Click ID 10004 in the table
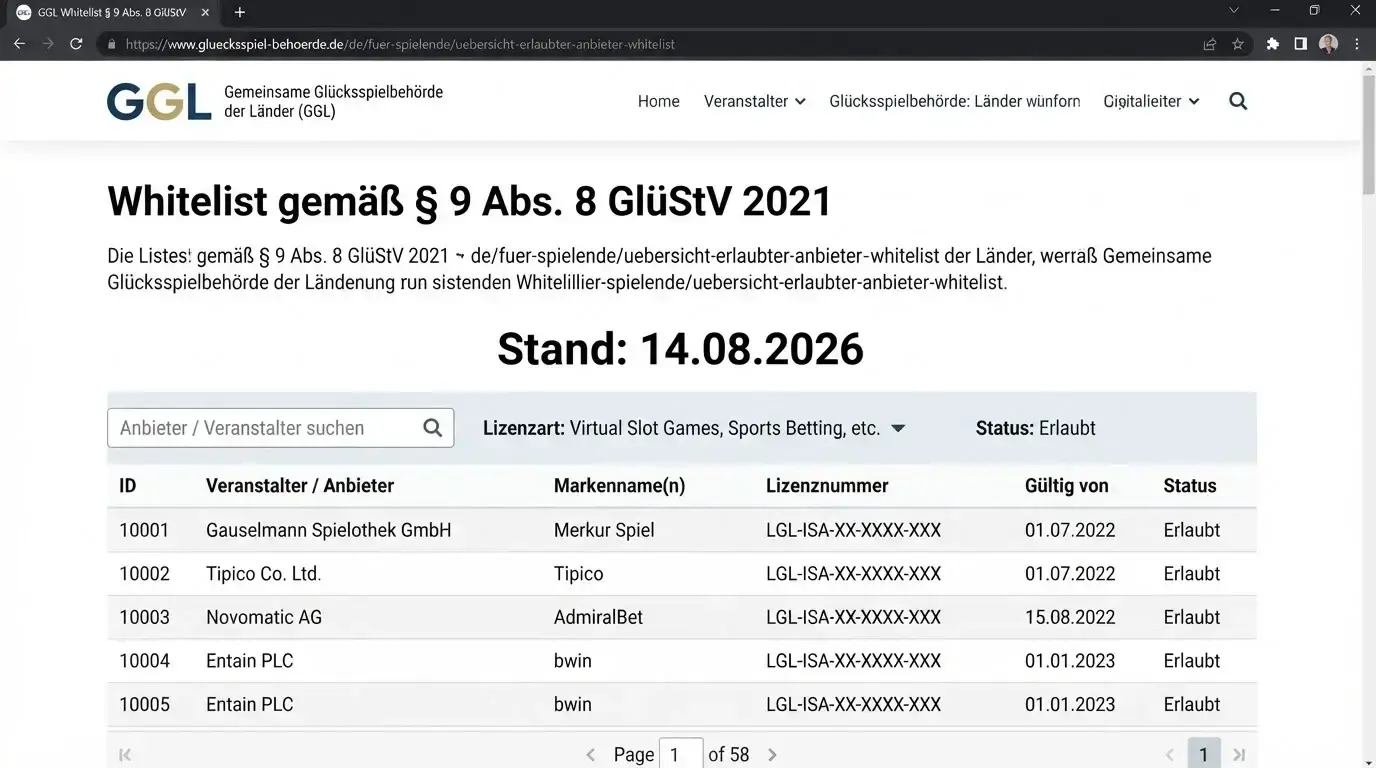This screenshot has width=1376, height=768. click(x=144, y=661)
